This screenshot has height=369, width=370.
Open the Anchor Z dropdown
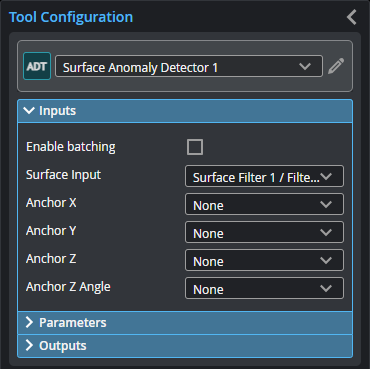click(264, 260)
